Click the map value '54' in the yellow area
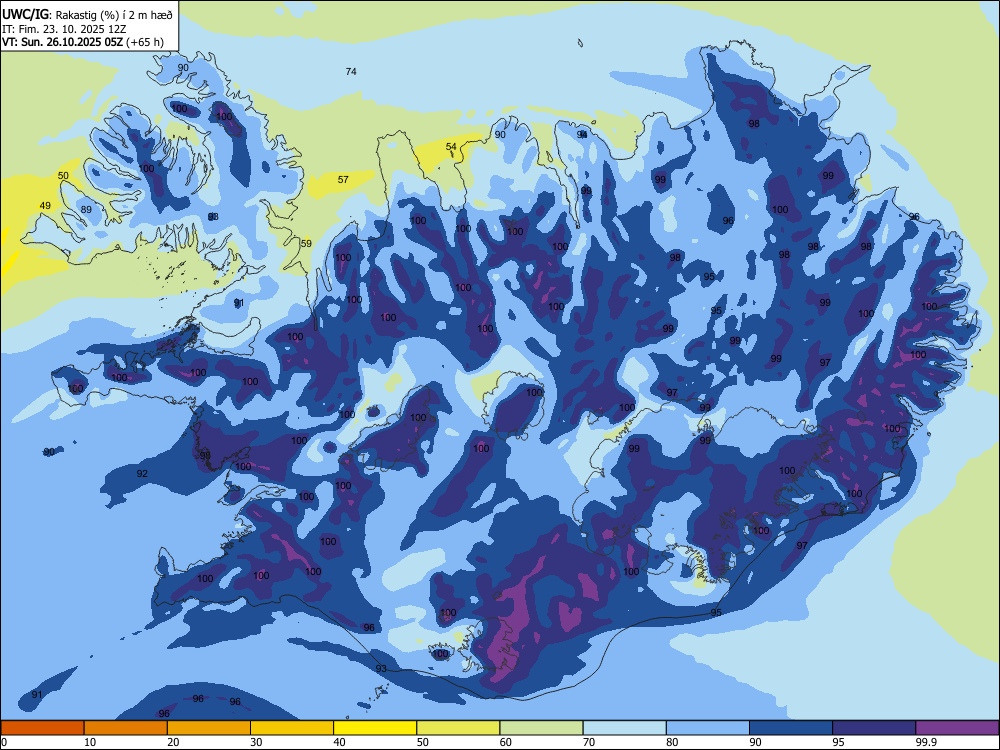The height and width of the screenshot is (750, 1000). 451,147
